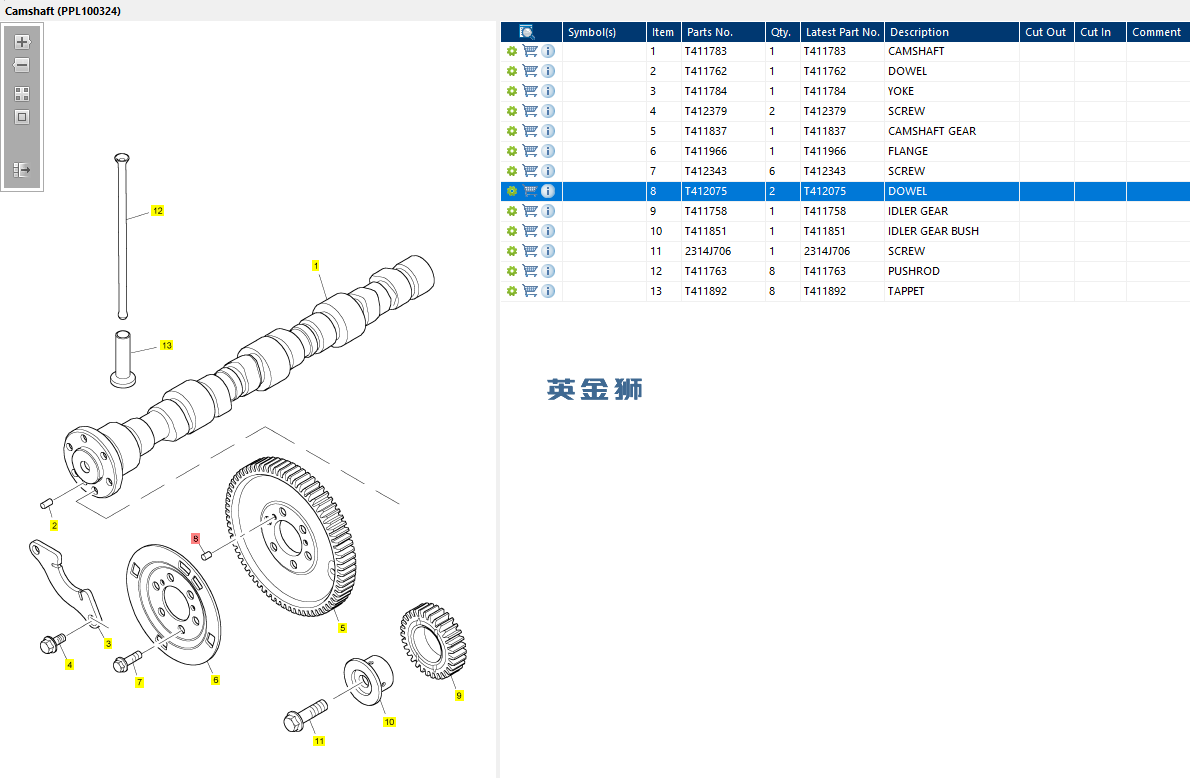Show info for IDLER GEAR row
The width and height of the screenshot is (1190, 778).
548,211
